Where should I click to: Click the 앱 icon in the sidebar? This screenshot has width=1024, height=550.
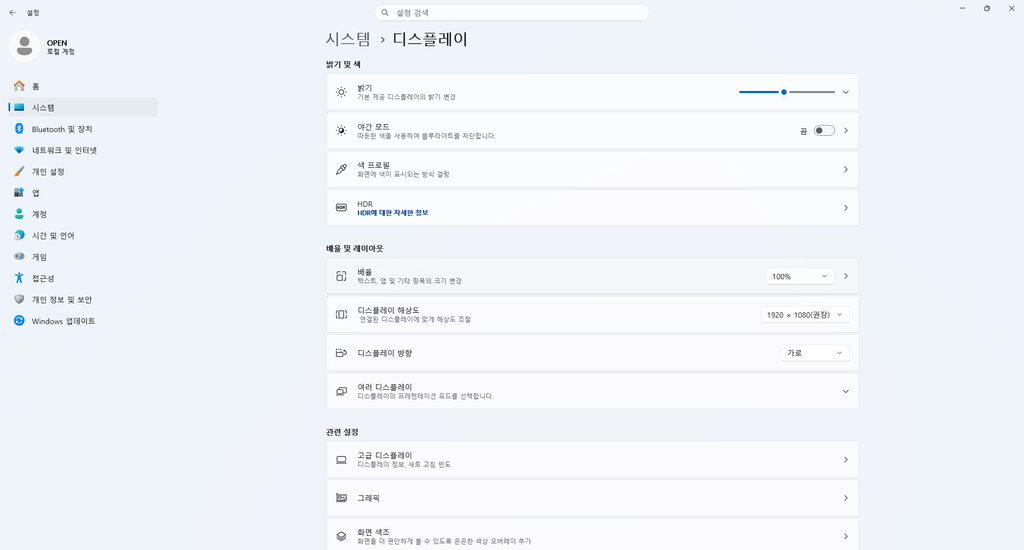[19, 193]
